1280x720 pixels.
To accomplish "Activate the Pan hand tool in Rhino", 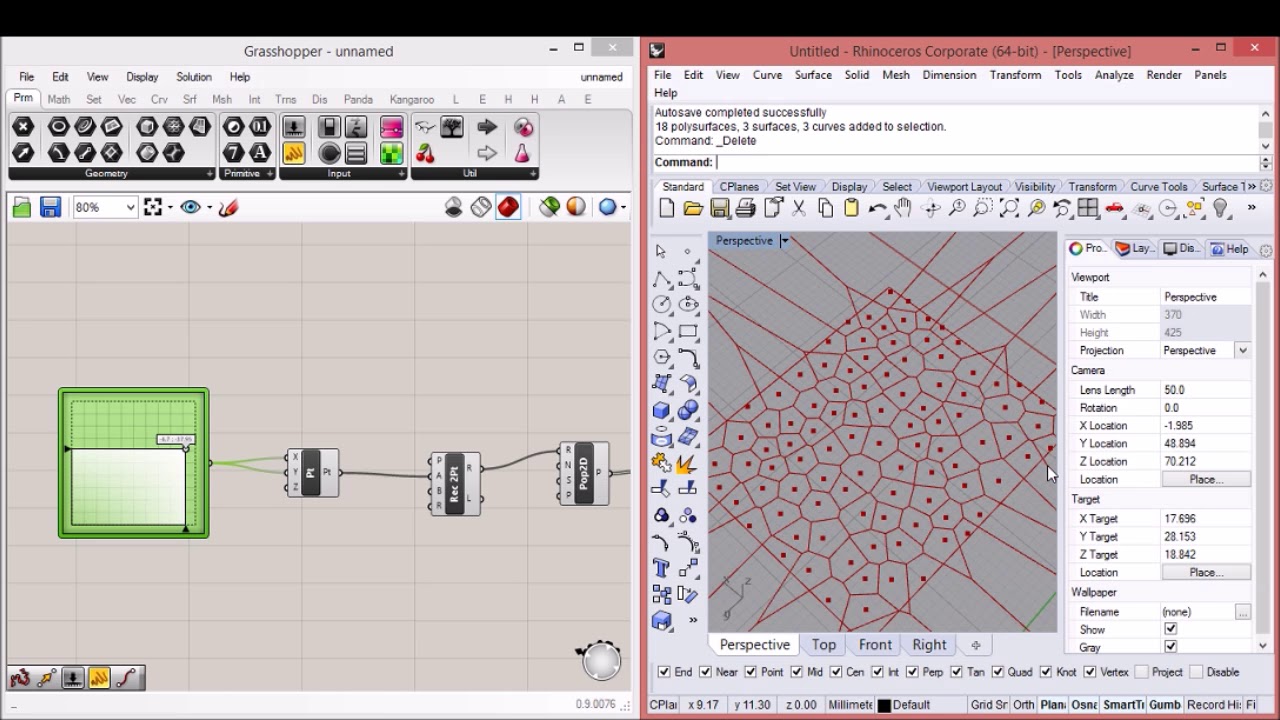I will tap(903, 208).
